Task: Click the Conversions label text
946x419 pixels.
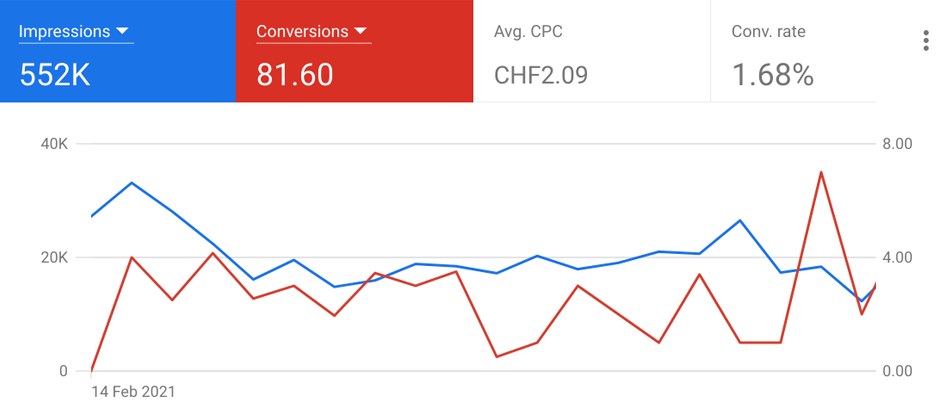Action: point(302,31)
